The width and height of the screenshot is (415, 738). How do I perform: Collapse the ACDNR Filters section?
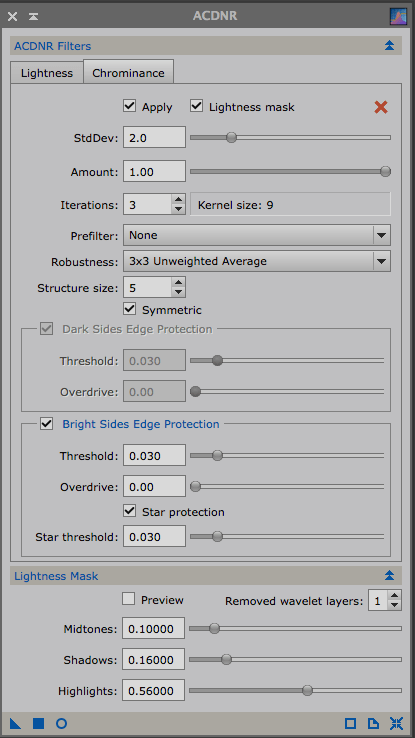(x=389, y=46)
